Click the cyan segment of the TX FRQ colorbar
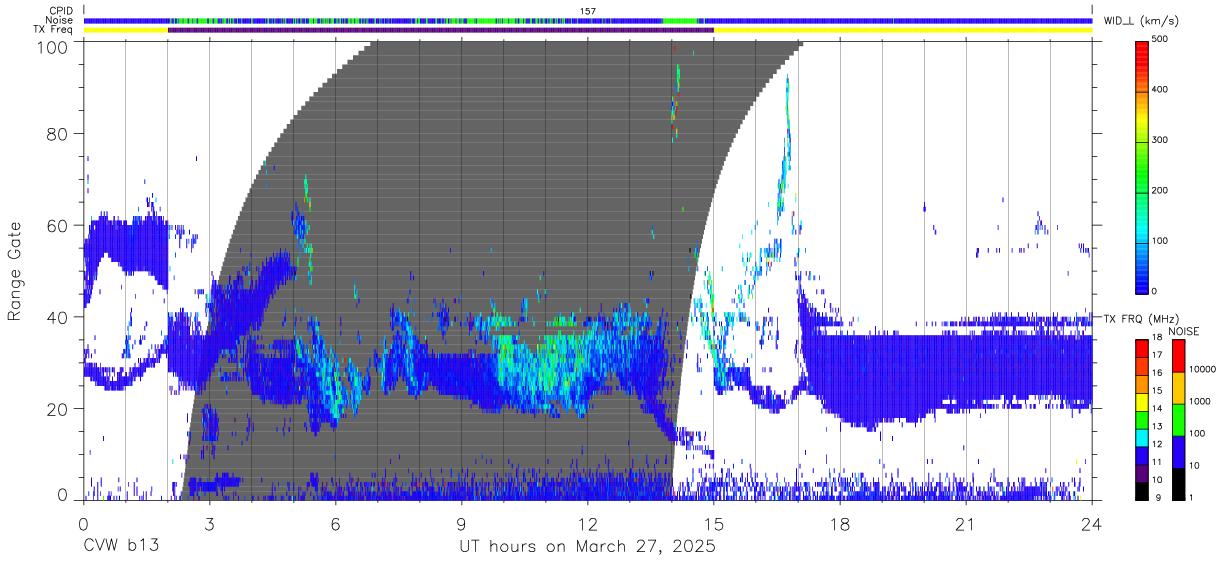 [1143, 436]
